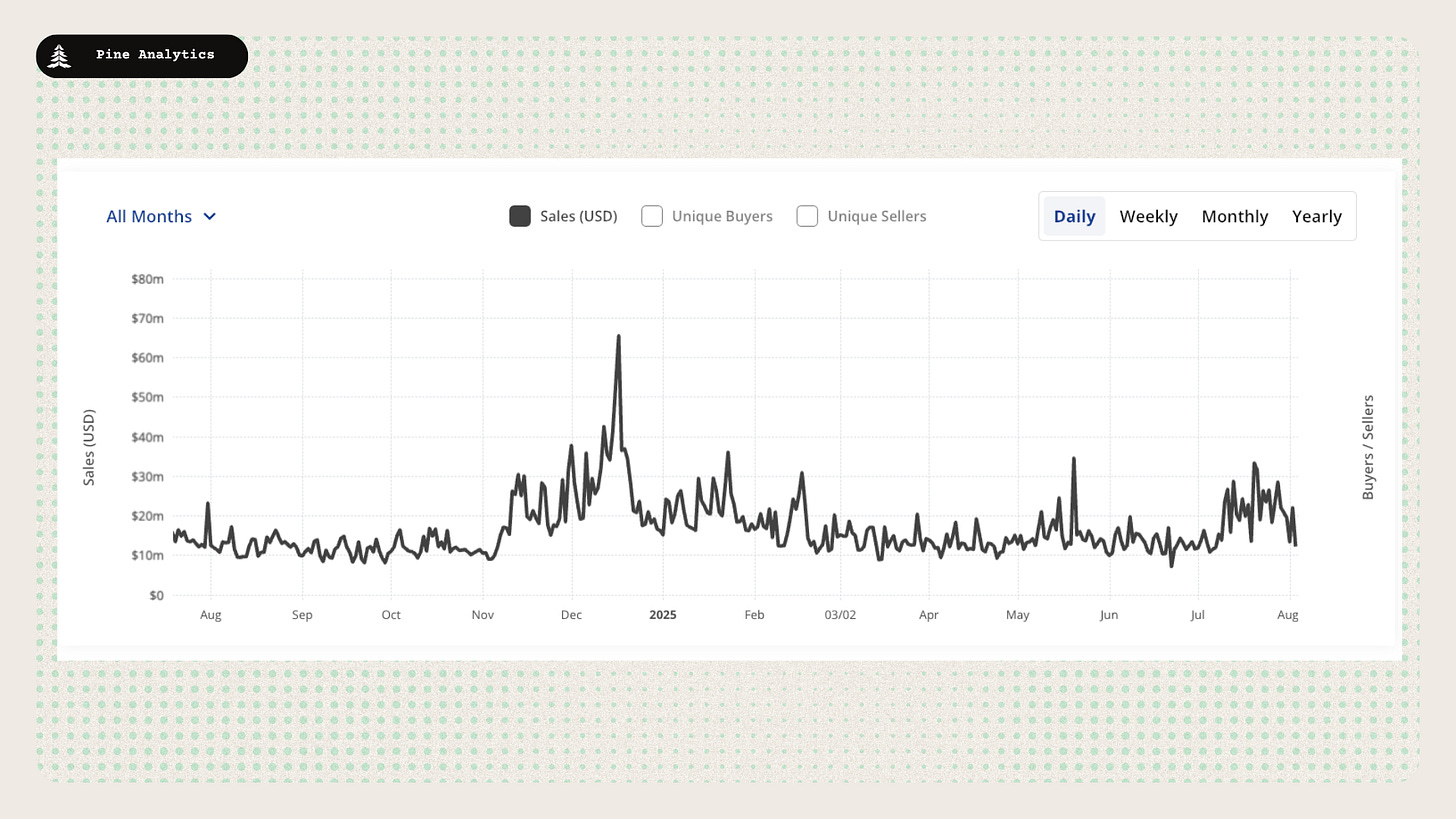
Task: Click the Unique Buyers legend label
Action: [722, 216]
